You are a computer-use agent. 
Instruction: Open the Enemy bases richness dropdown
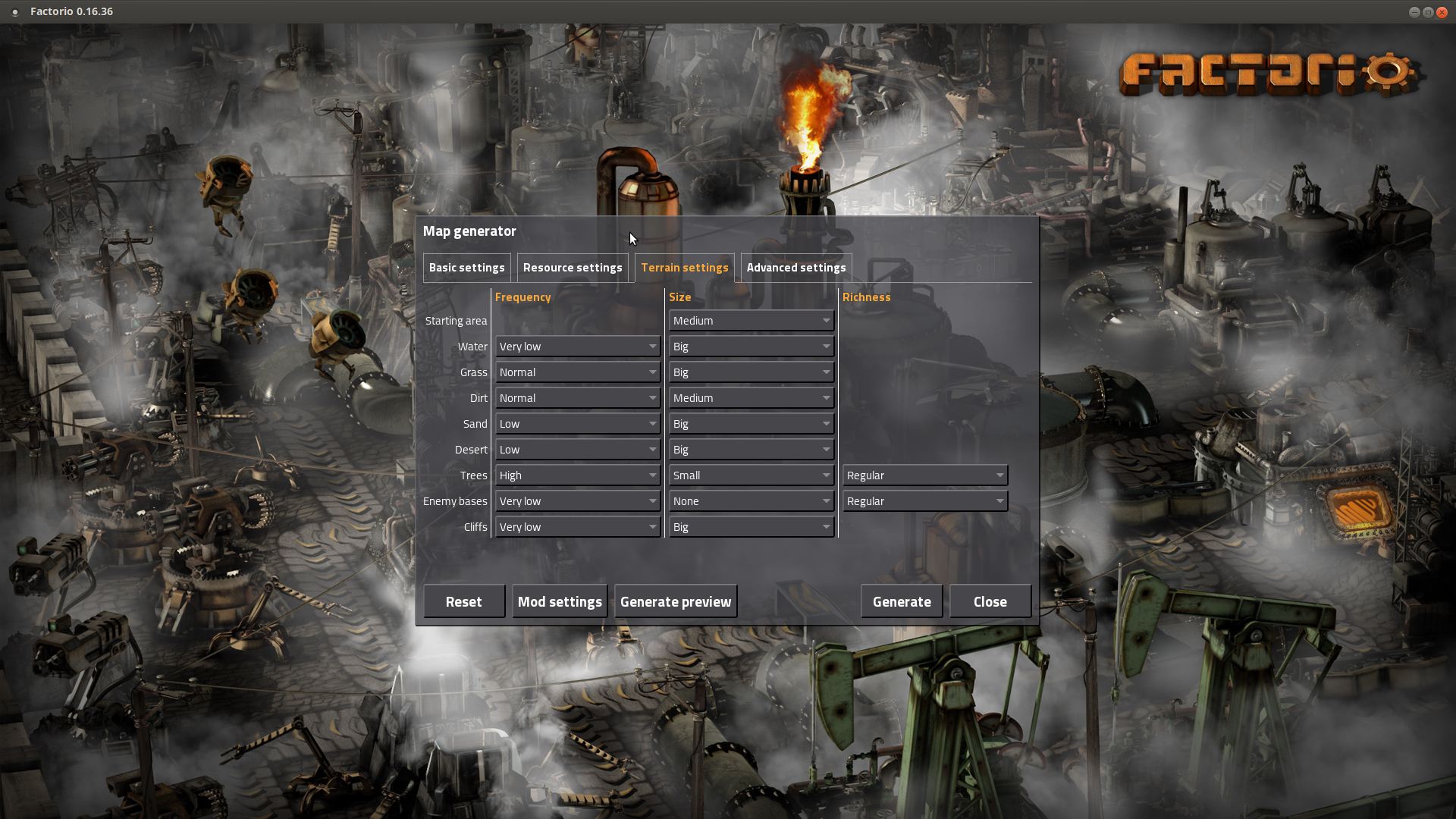click(x=924, y=500)
